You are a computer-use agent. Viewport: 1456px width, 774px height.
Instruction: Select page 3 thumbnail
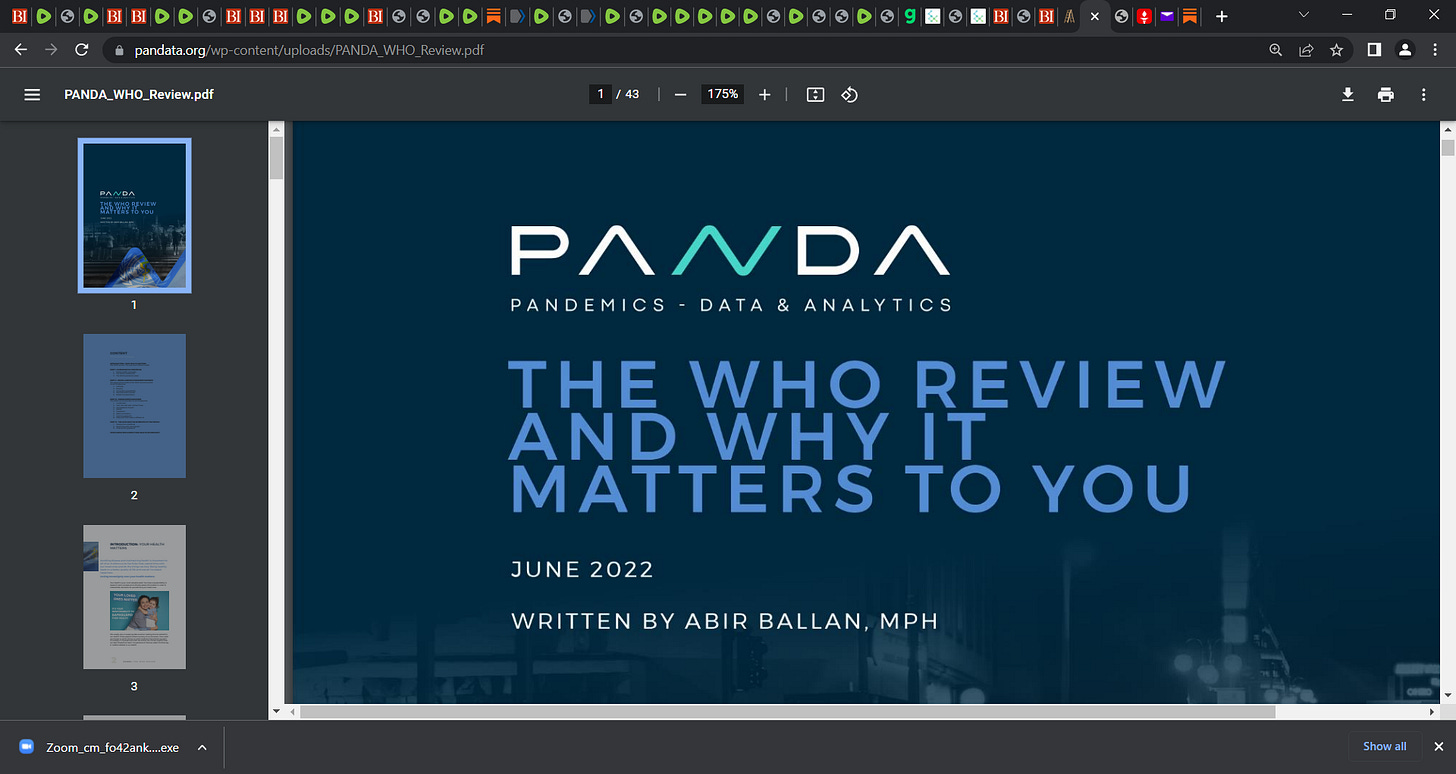134,596
